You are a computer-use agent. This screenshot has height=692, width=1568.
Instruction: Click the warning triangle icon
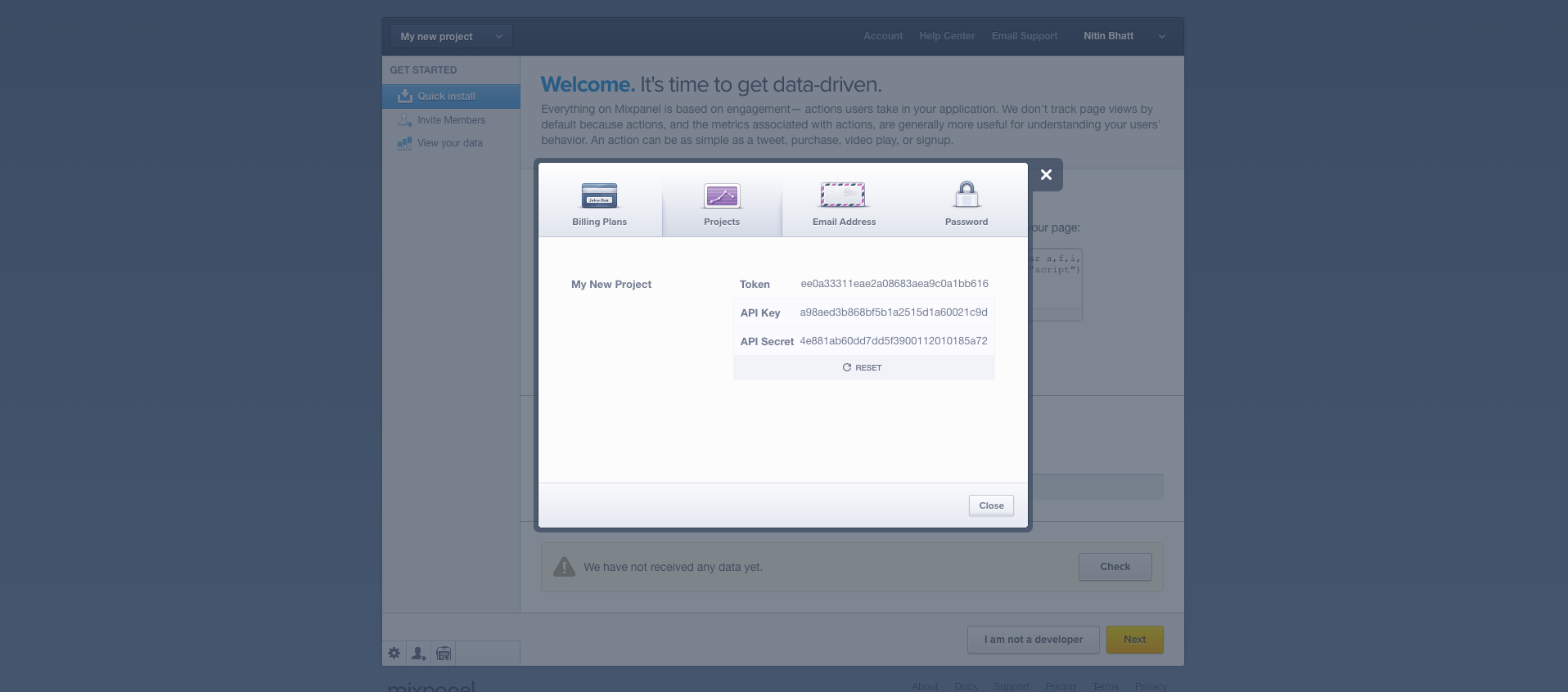click(x=564, y=567)
